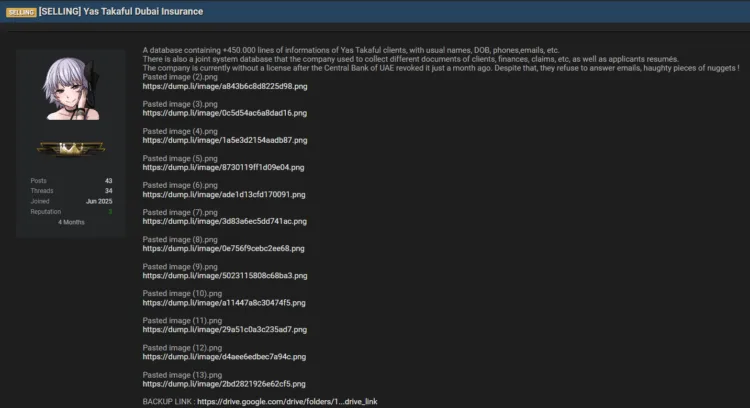Open the 1a5e3d2154aadb87.png image link
This screenshot has height=408, width=750.
(x=225, y=141)
